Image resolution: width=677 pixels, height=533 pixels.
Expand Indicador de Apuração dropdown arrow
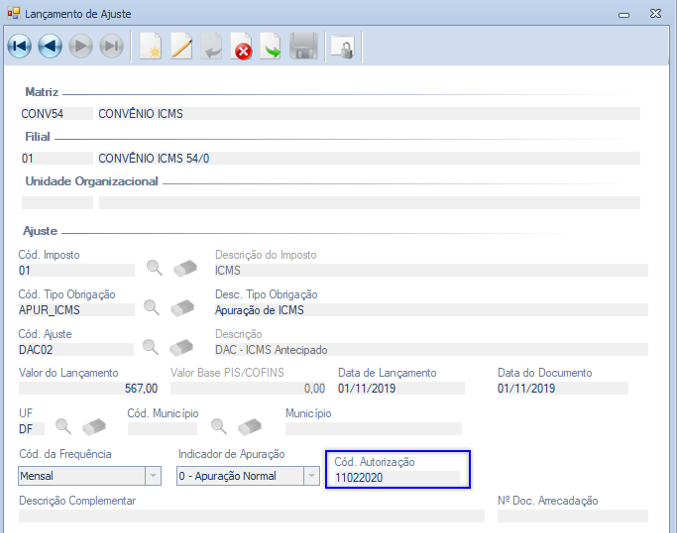pos(311,476)
